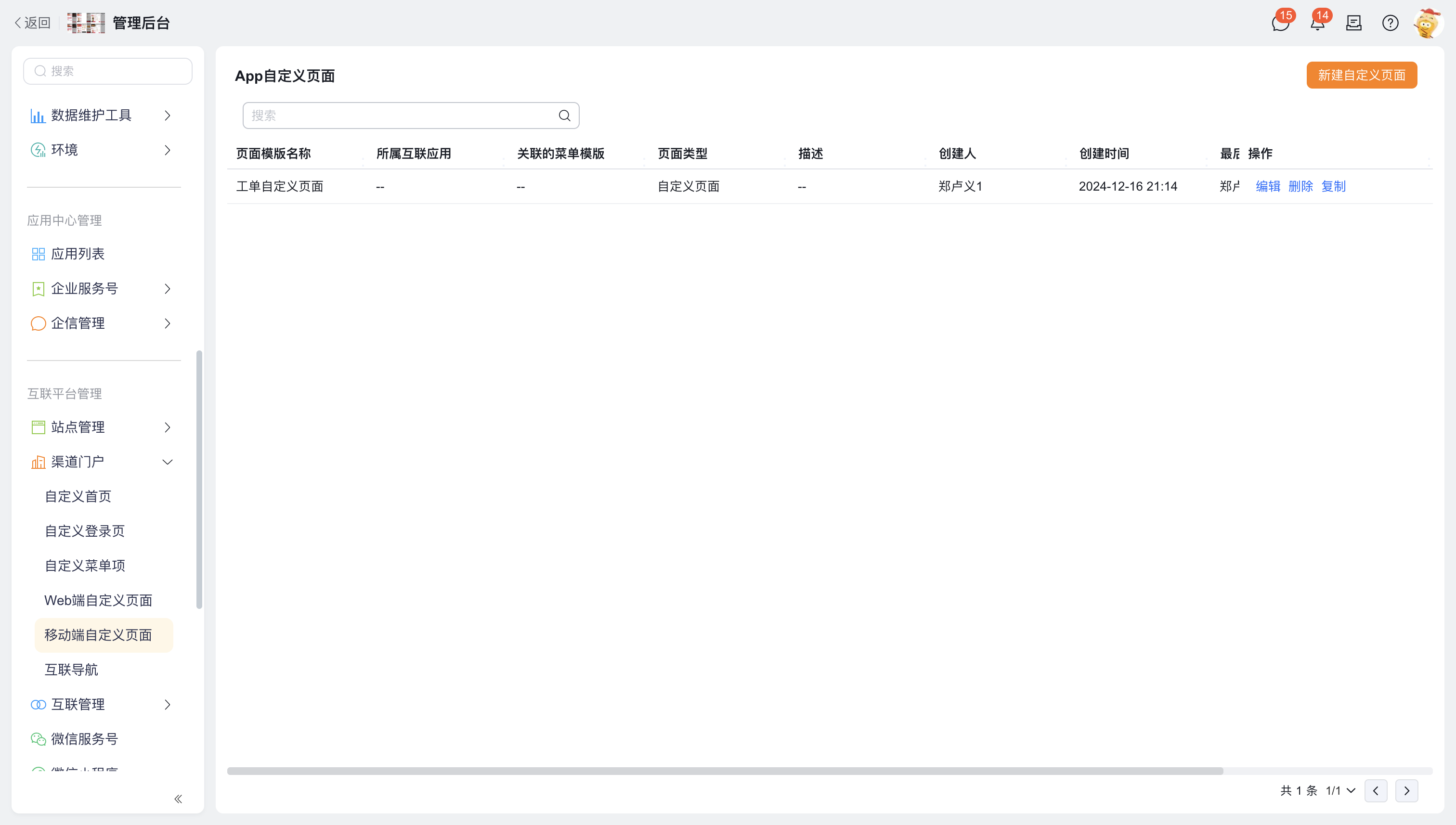Click the horizontal table scrollbar
Screen dimensions: 1456x825
(x=725, y=771)
